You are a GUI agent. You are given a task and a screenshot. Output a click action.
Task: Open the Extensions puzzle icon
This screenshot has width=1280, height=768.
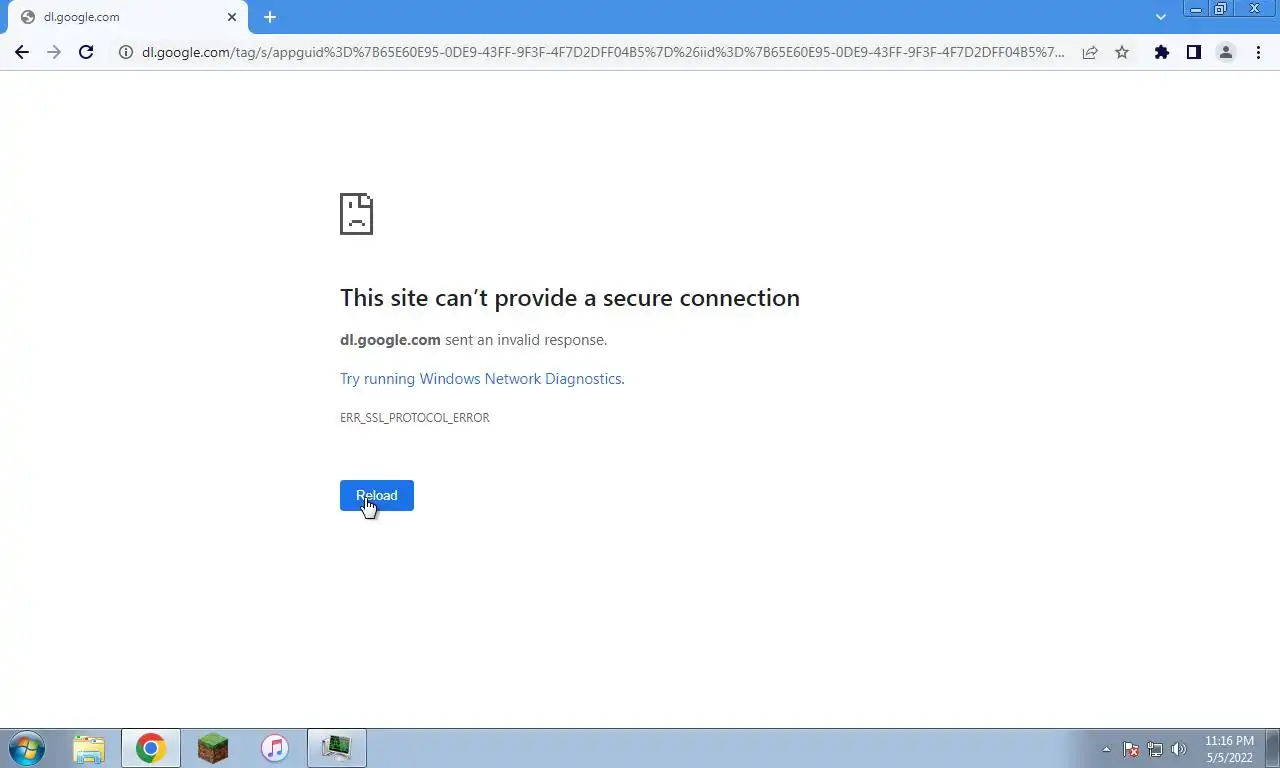pyautogui.click(x=1161, y=52)
